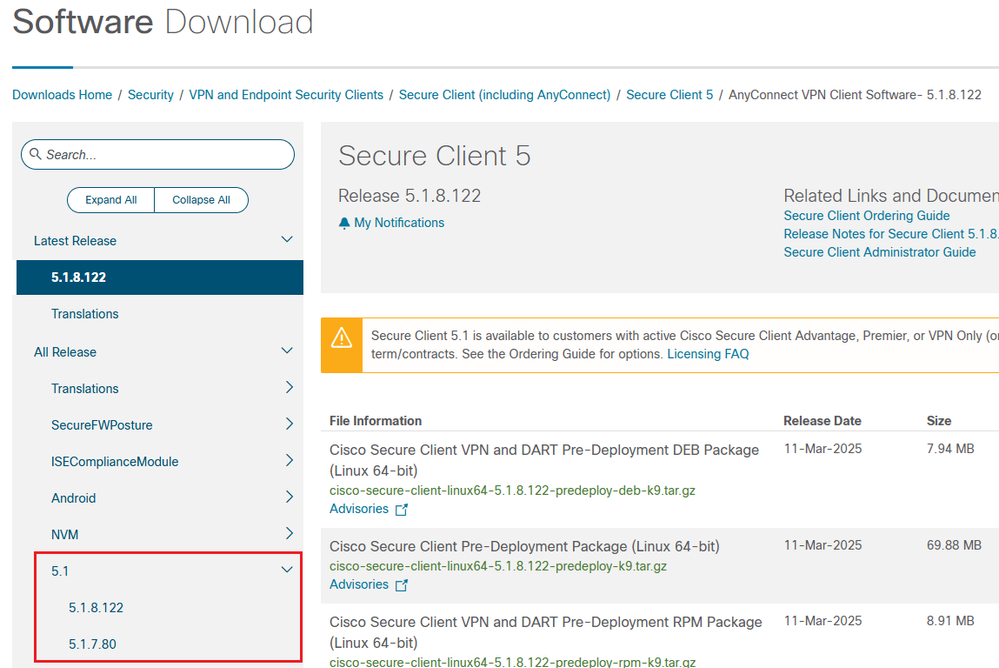Click DEB Package 11-Mar-2025 release date
The width and height of the screenshot is (999, 668).
click(x=823, y=449)
